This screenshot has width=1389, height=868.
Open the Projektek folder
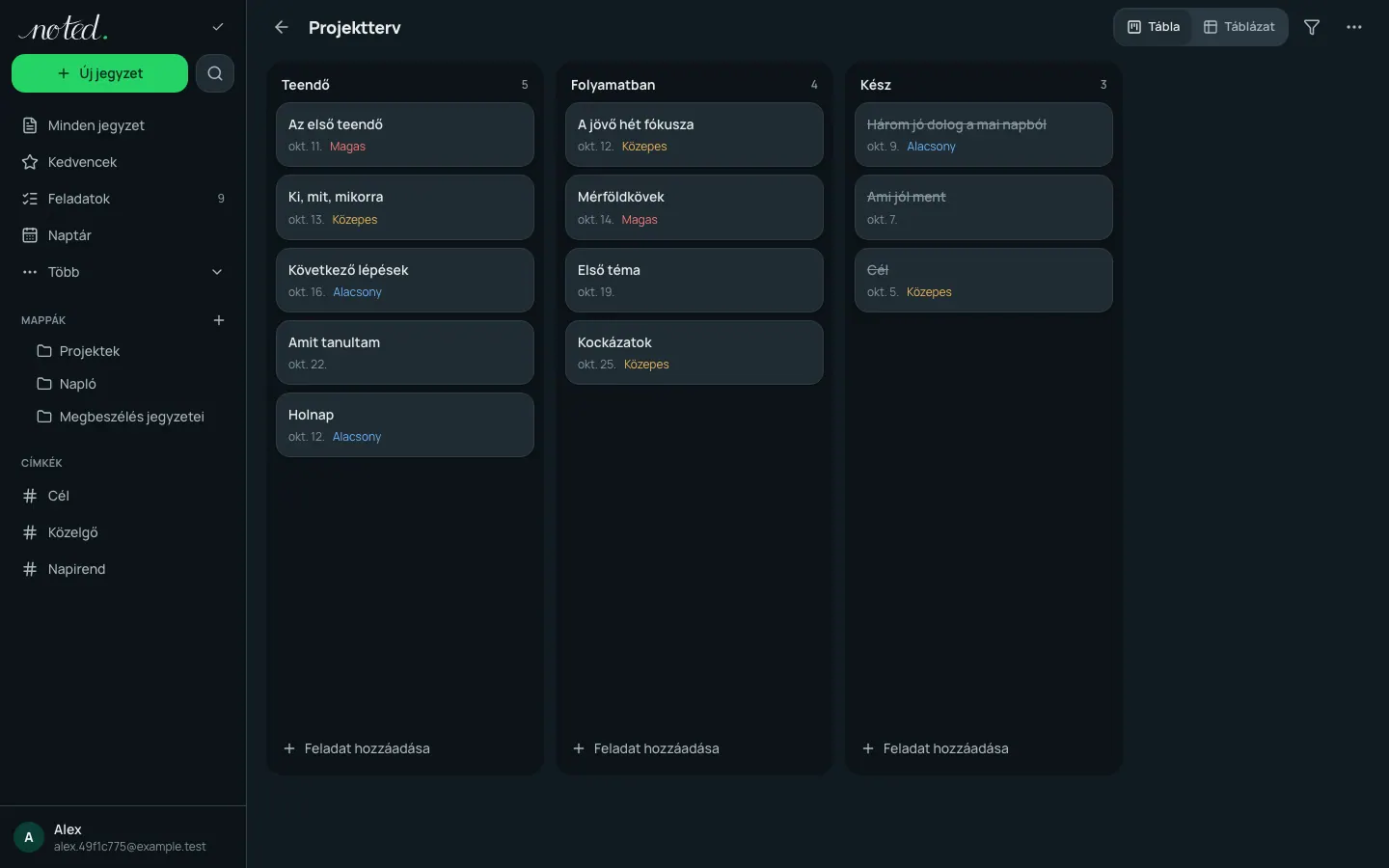pyautogui.click(x=123, y=351)
